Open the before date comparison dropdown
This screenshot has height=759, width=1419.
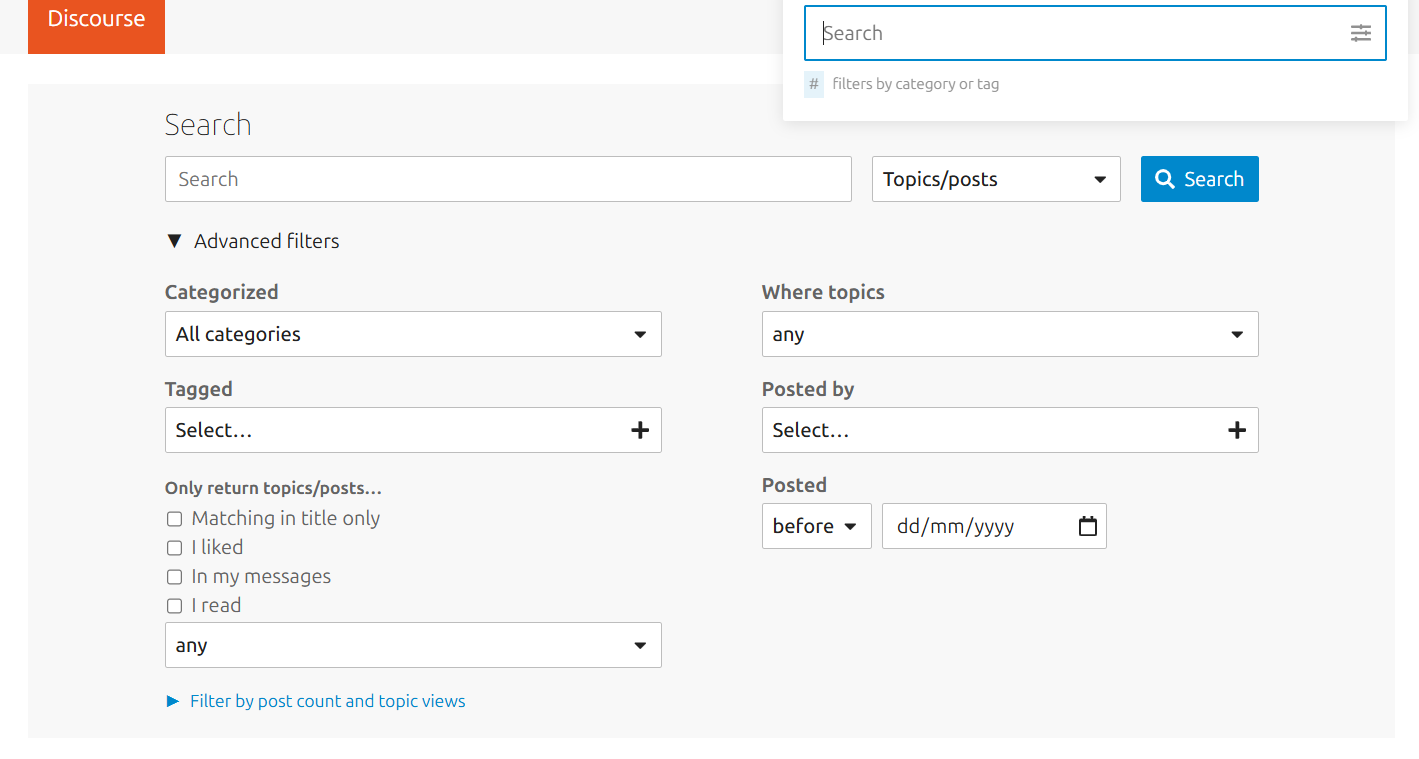(x=816, y=526)
